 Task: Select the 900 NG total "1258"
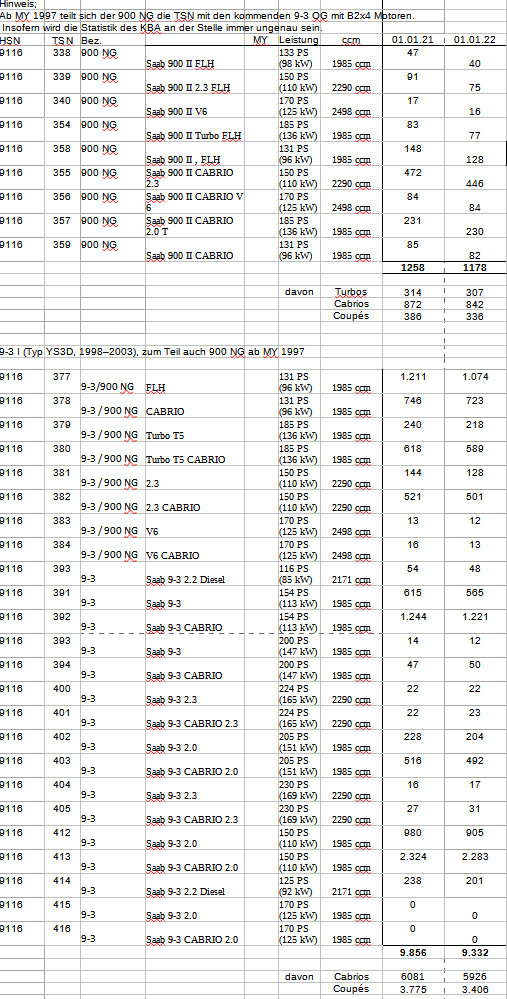pos(413,268)
